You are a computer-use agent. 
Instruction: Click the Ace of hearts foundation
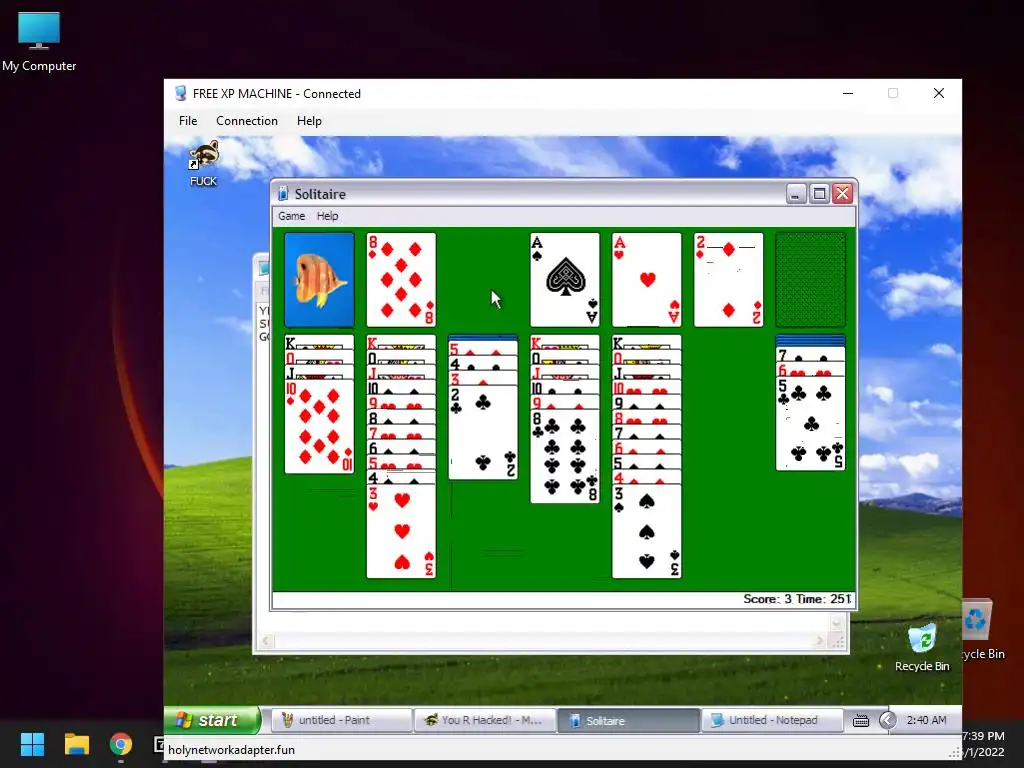647,280
